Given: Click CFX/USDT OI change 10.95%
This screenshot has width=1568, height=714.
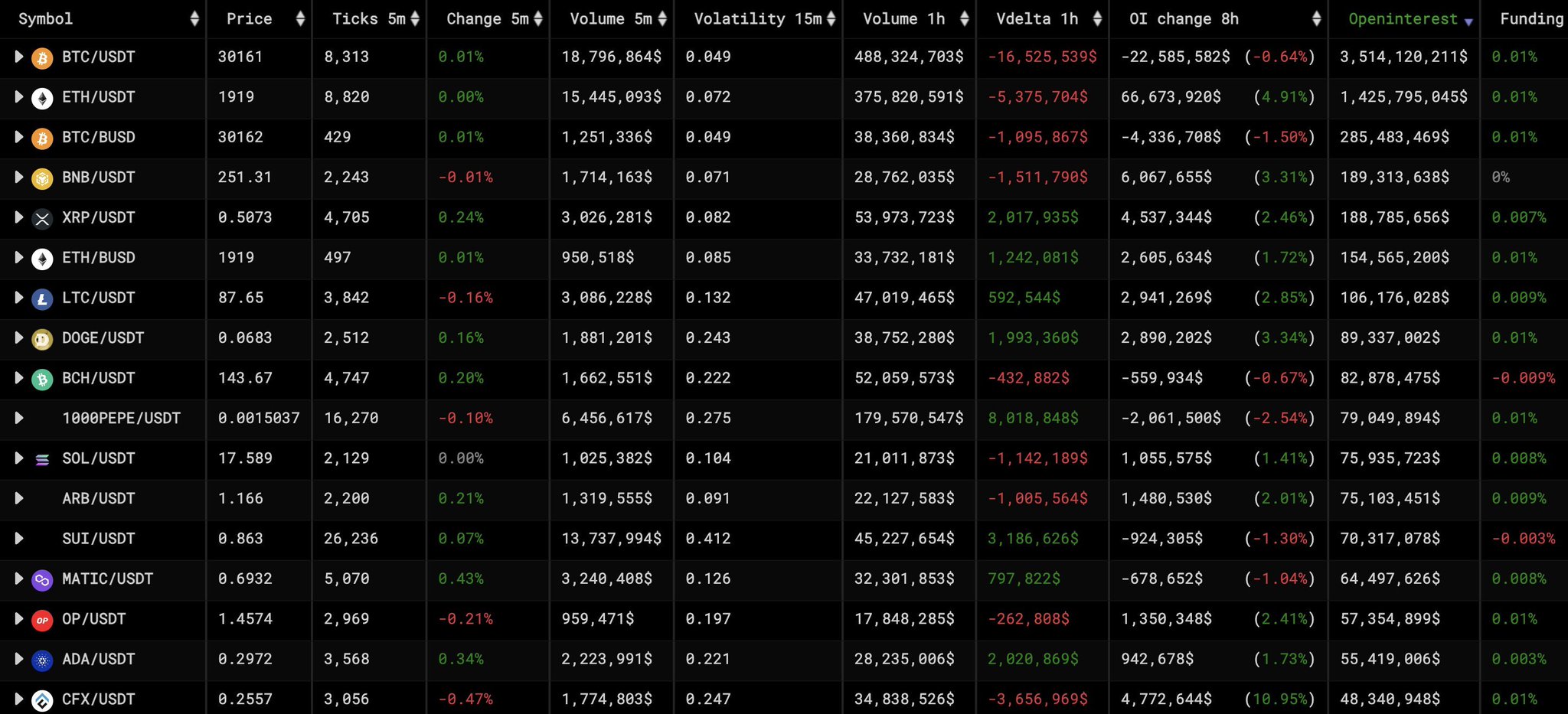Looking at the screenshot, I should (1280, 699).
